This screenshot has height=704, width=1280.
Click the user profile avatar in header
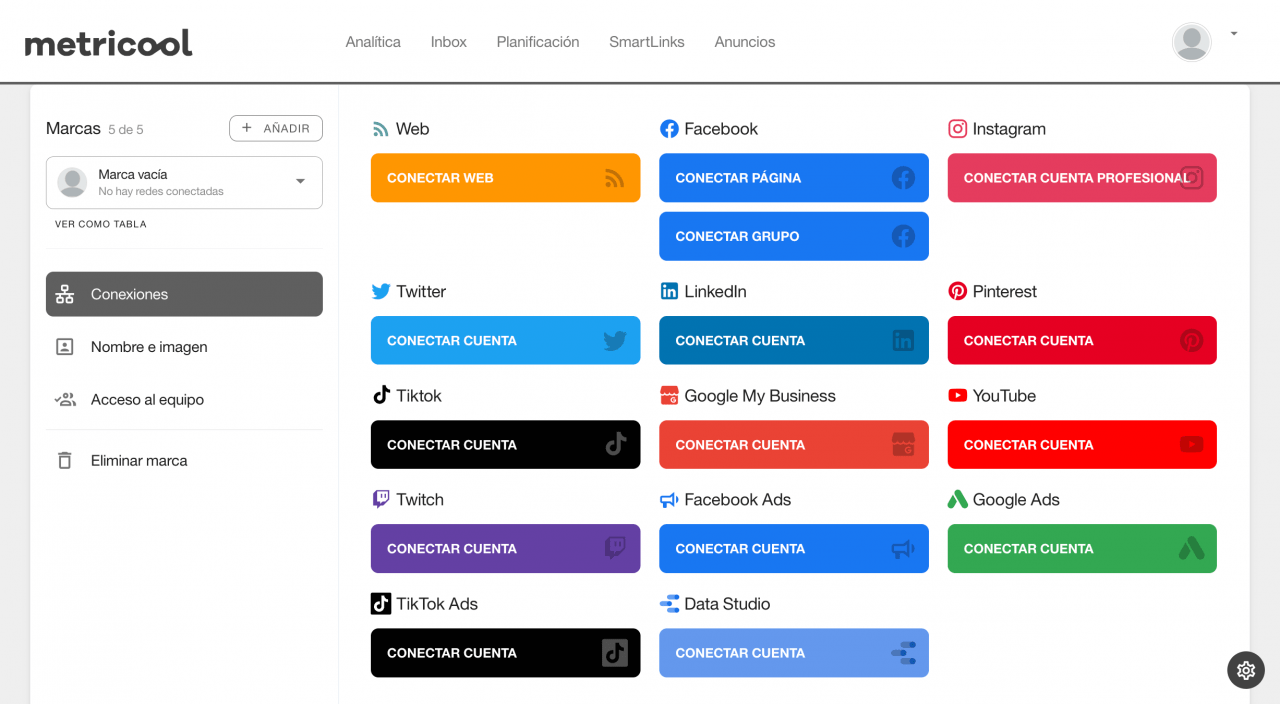[1191, 42]
